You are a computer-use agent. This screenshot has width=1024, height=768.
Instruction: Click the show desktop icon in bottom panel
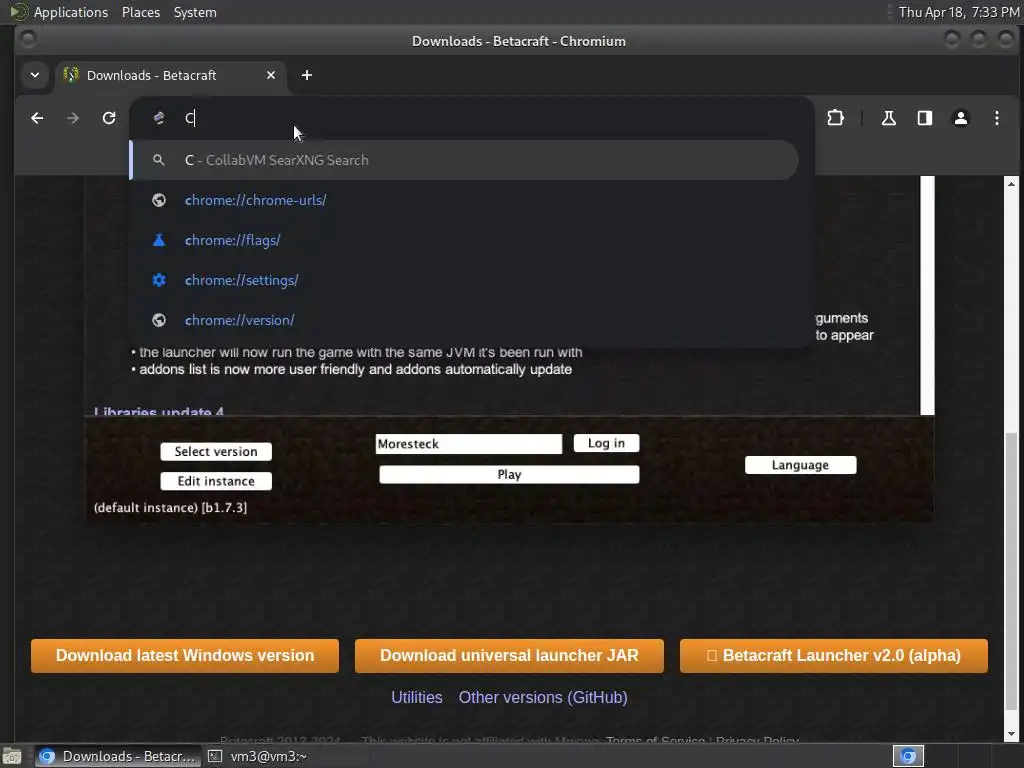tap(12, 756)
